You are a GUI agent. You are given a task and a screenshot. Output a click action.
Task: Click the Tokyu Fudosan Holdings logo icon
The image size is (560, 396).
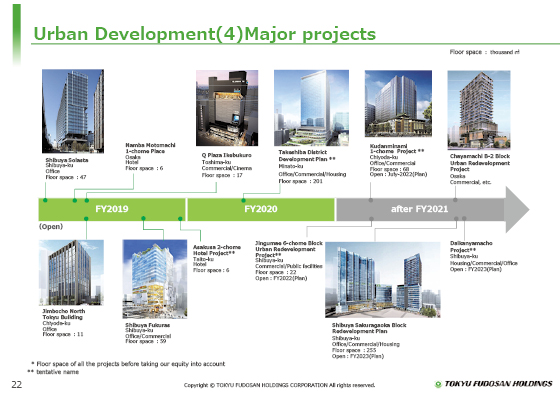click(438, 384)
